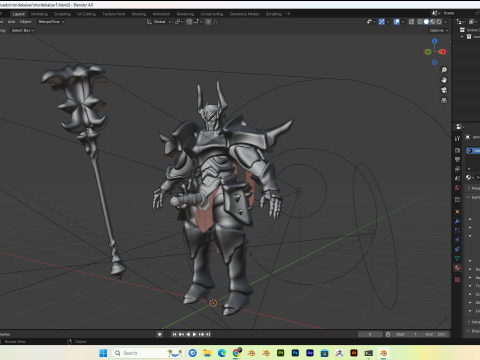Toggle proportional editing button
Image resolution: width=480 pixels, height=360 pixels.
[208, 22]
